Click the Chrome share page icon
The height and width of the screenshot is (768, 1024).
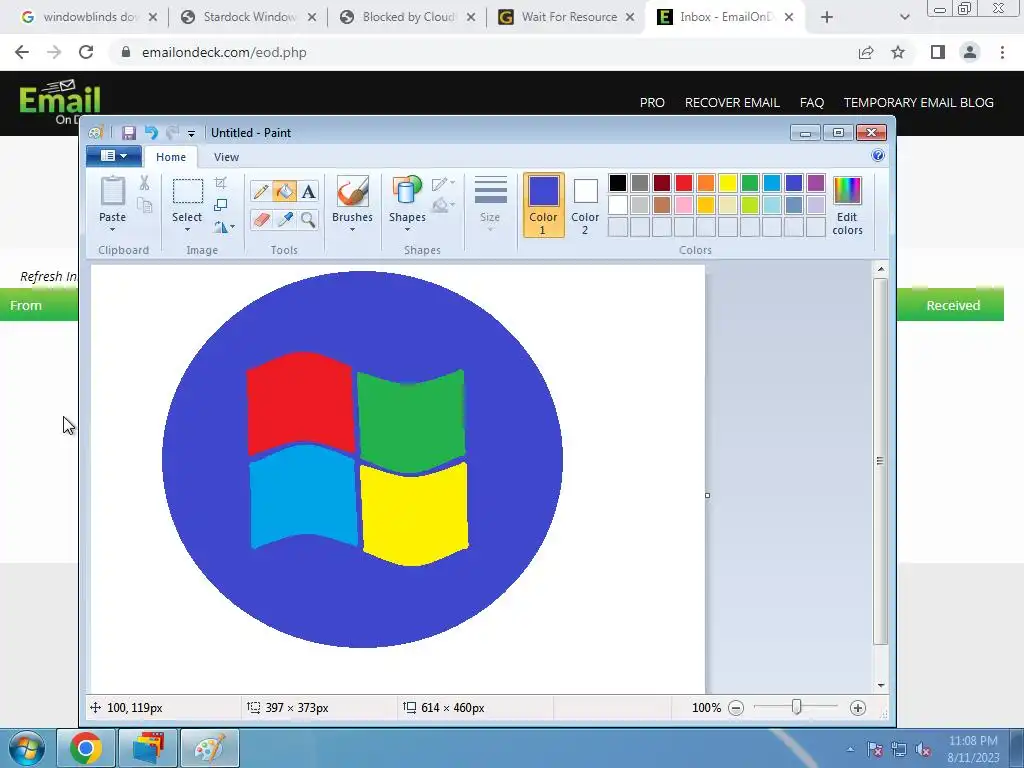point(866,52)
